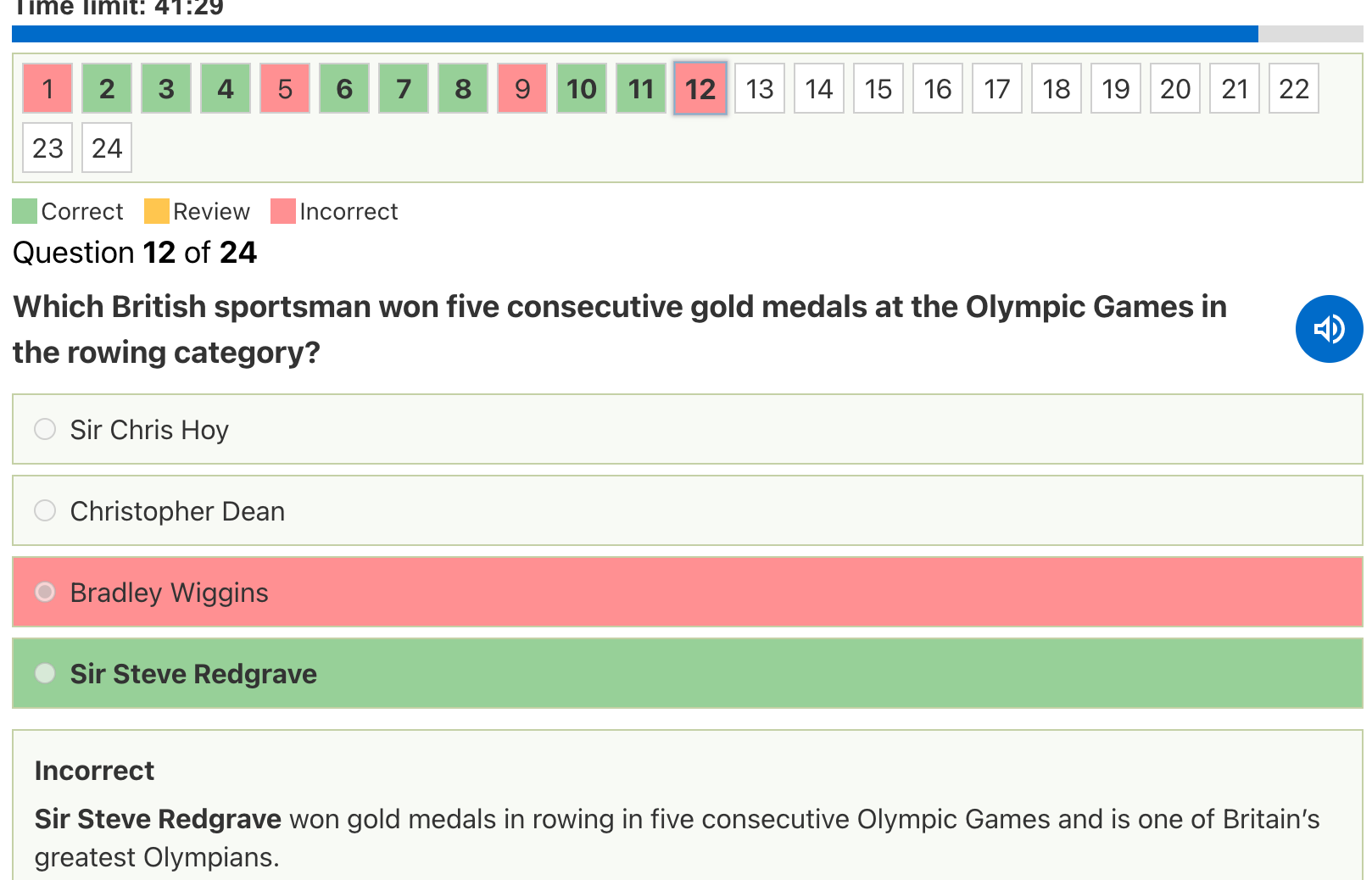Open question 24 in the navigator

point(107,148)
